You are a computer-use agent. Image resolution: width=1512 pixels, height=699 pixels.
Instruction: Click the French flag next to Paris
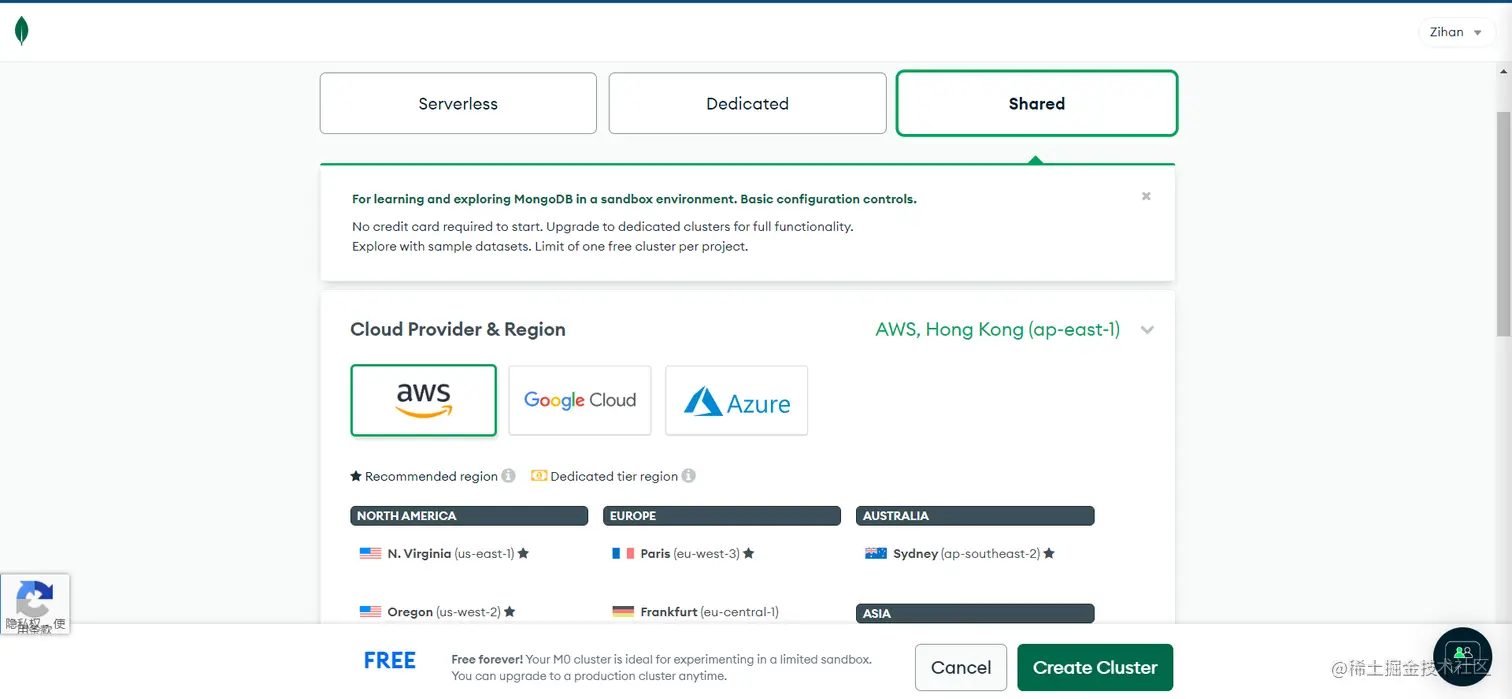coord(623,553)
